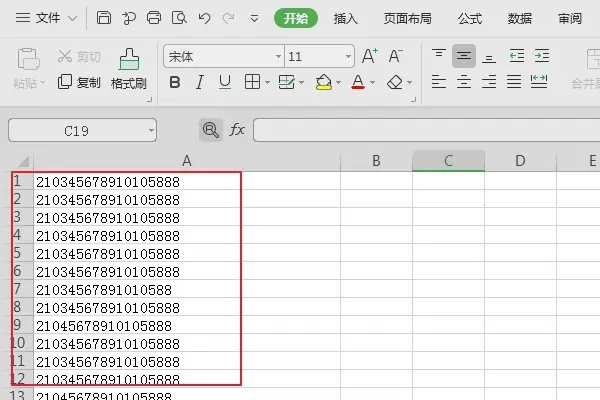
Task: Toggle bold formatting
Action: click(x=175, y=82)
